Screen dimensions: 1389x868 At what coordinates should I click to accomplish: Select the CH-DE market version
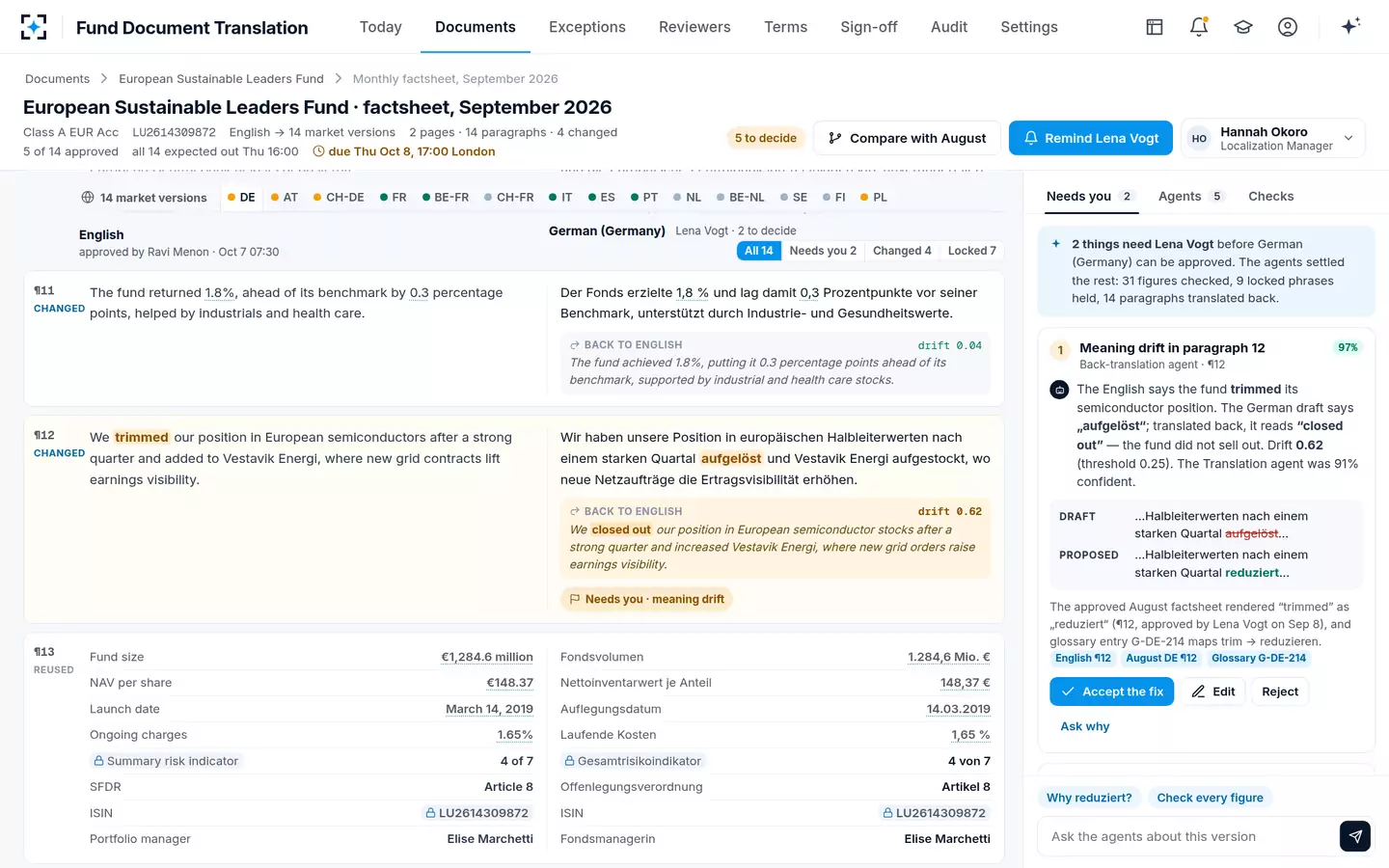pos(339,198)
